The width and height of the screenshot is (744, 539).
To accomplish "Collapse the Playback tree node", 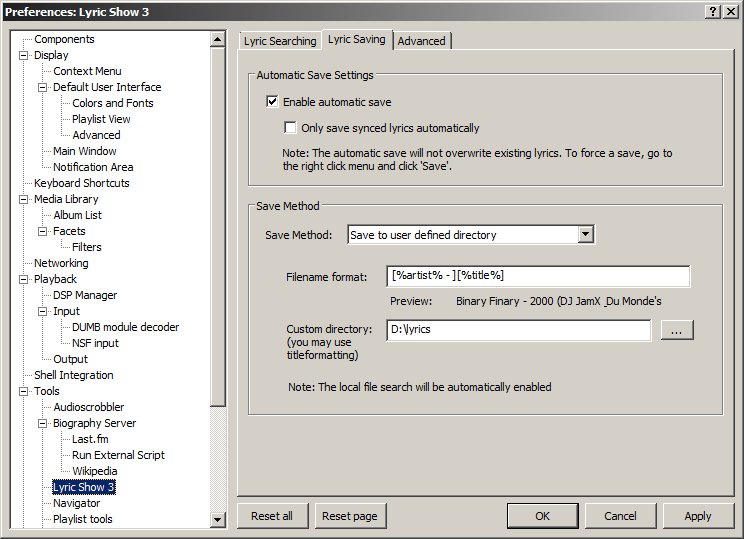I will 24,280.
